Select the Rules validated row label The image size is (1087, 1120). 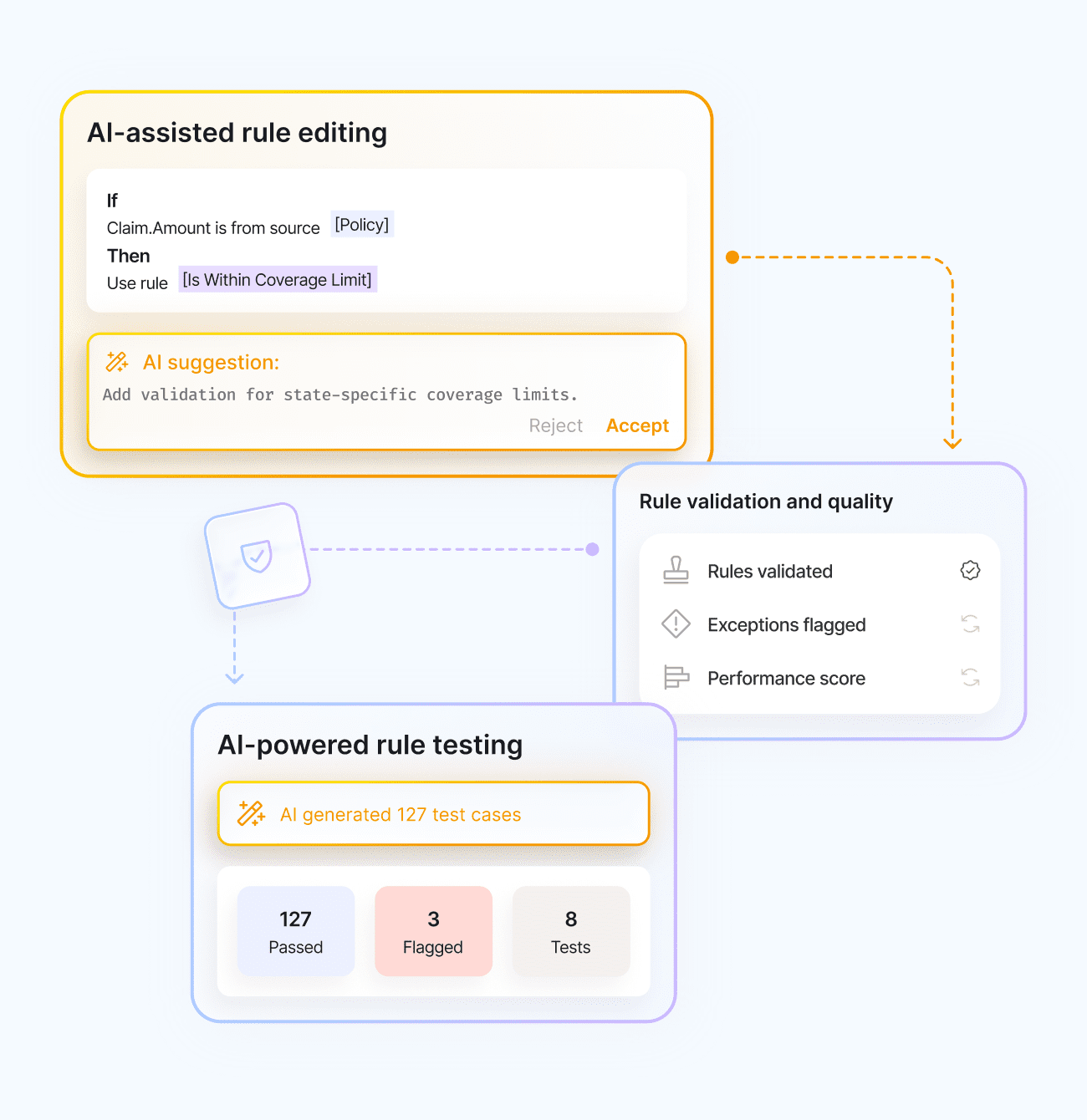tap(770, 572)
